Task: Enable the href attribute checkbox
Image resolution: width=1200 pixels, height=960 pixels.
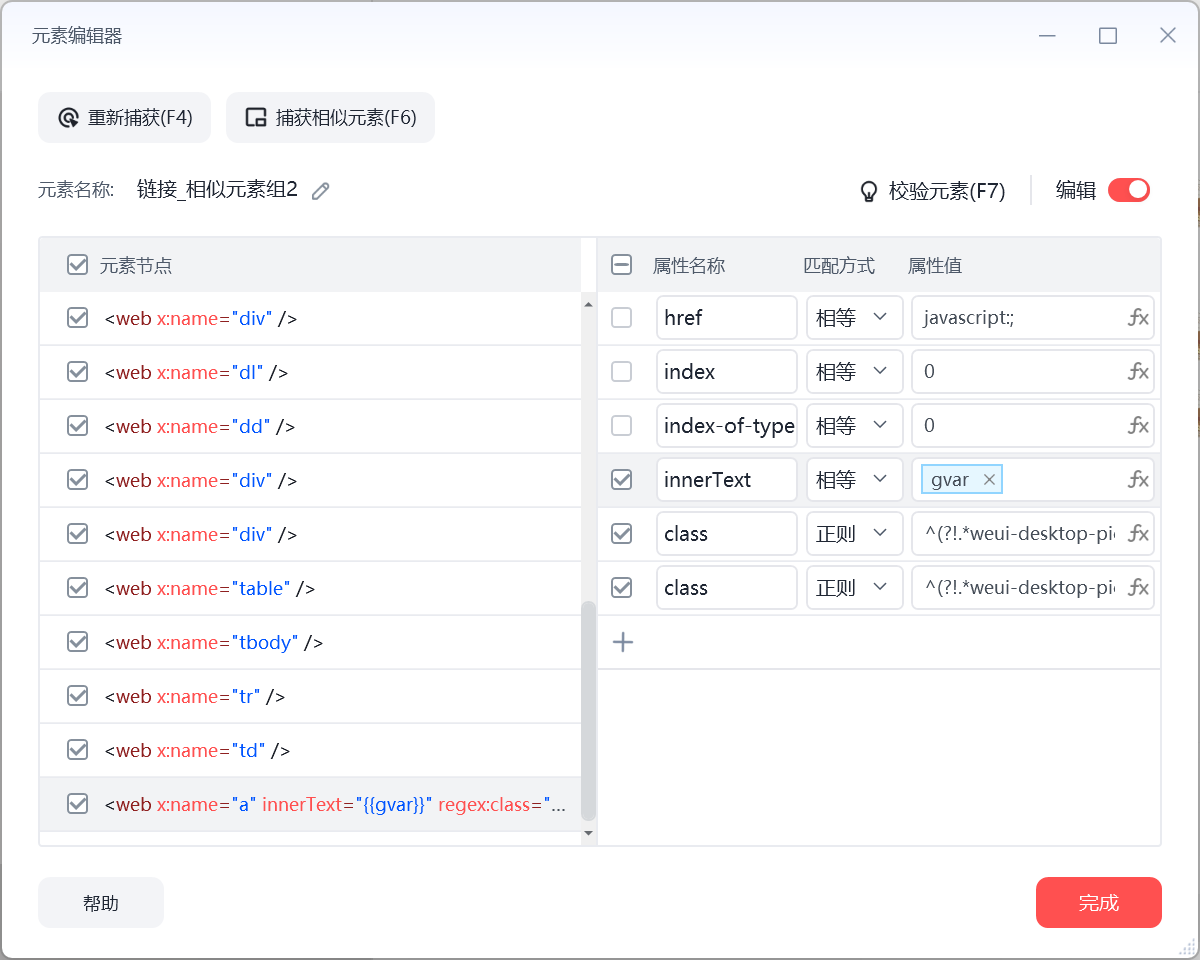Action: click(621, 318)
